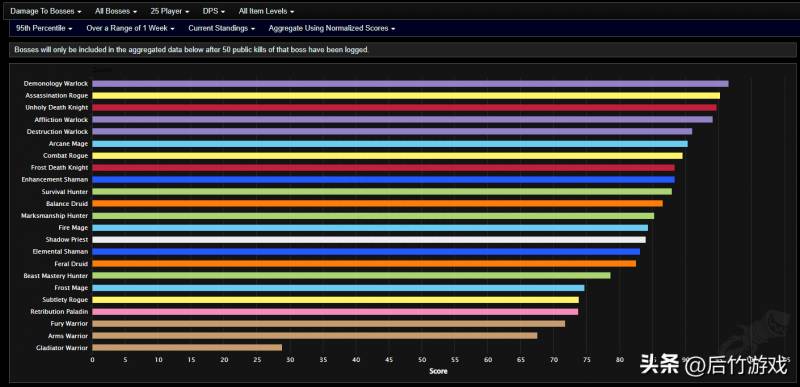Open Aggregate Using Normalized Scores dropdown
800x387 pixels.
tap(332, 29)
